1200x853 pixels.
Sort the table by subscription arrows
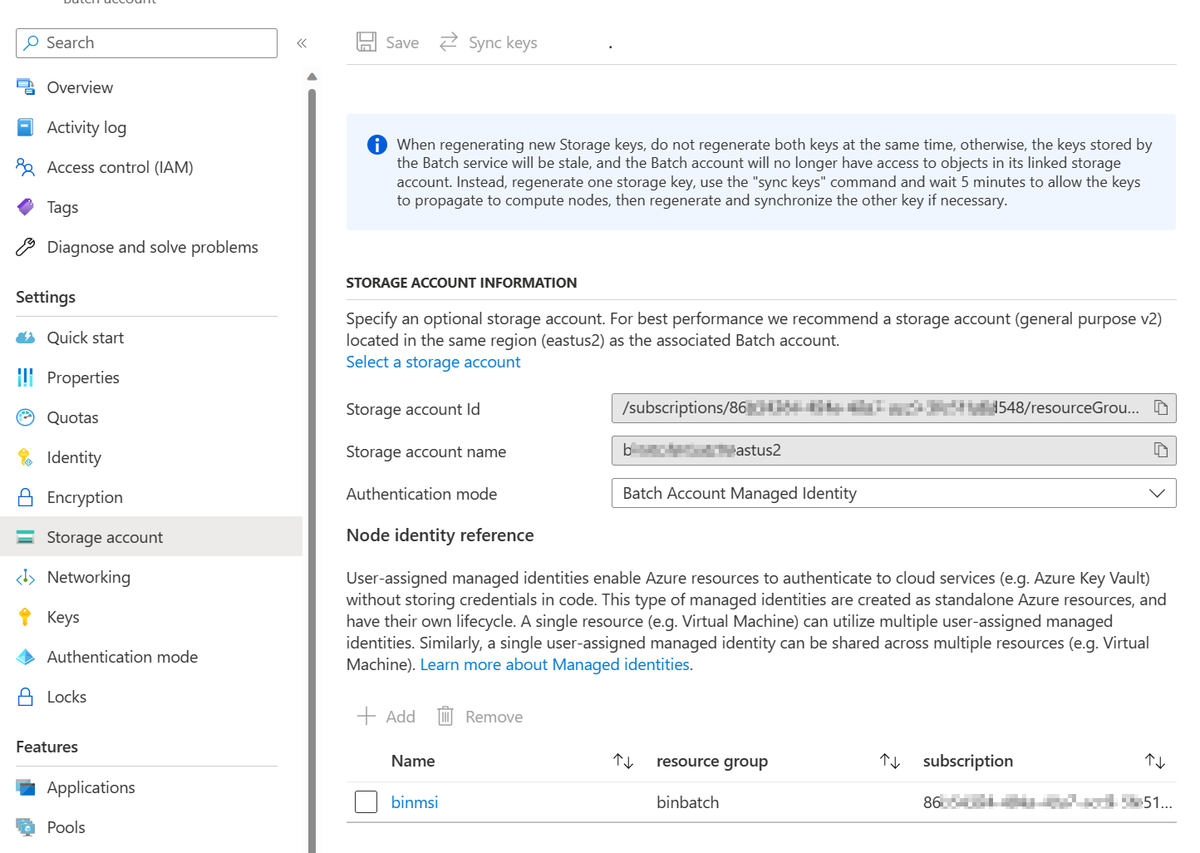[1155, 761]
